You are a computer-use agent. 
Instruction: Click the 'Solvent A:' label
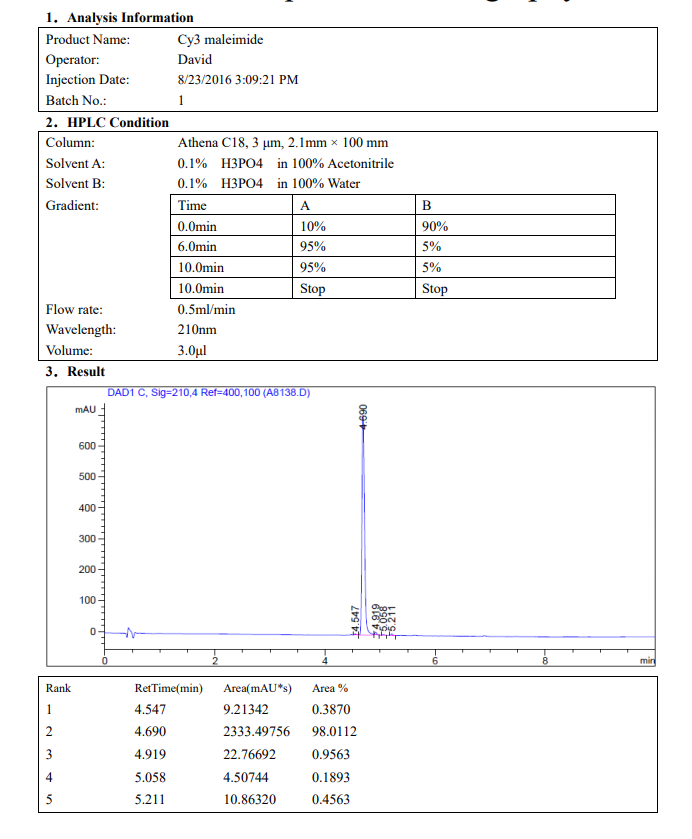click(x=75, y=163)
